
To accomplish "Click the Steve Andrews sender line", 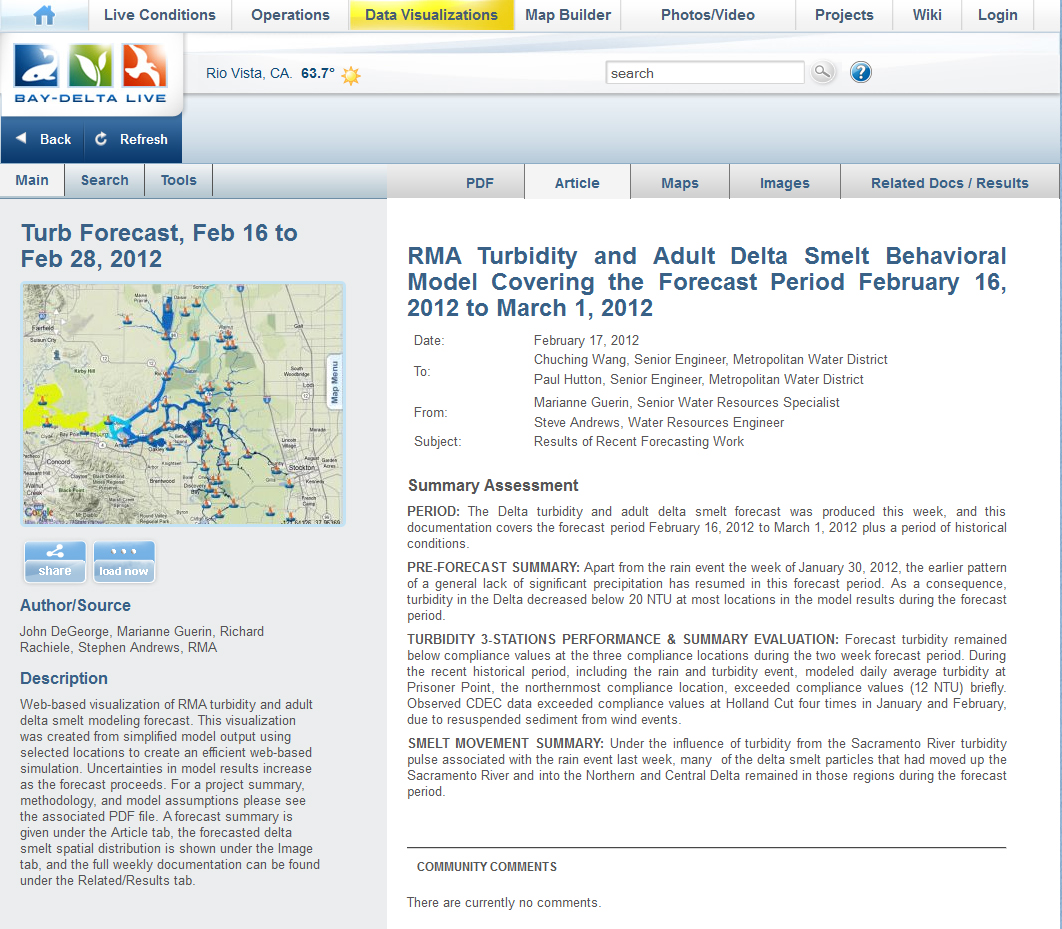I will [x=658, y=423].
